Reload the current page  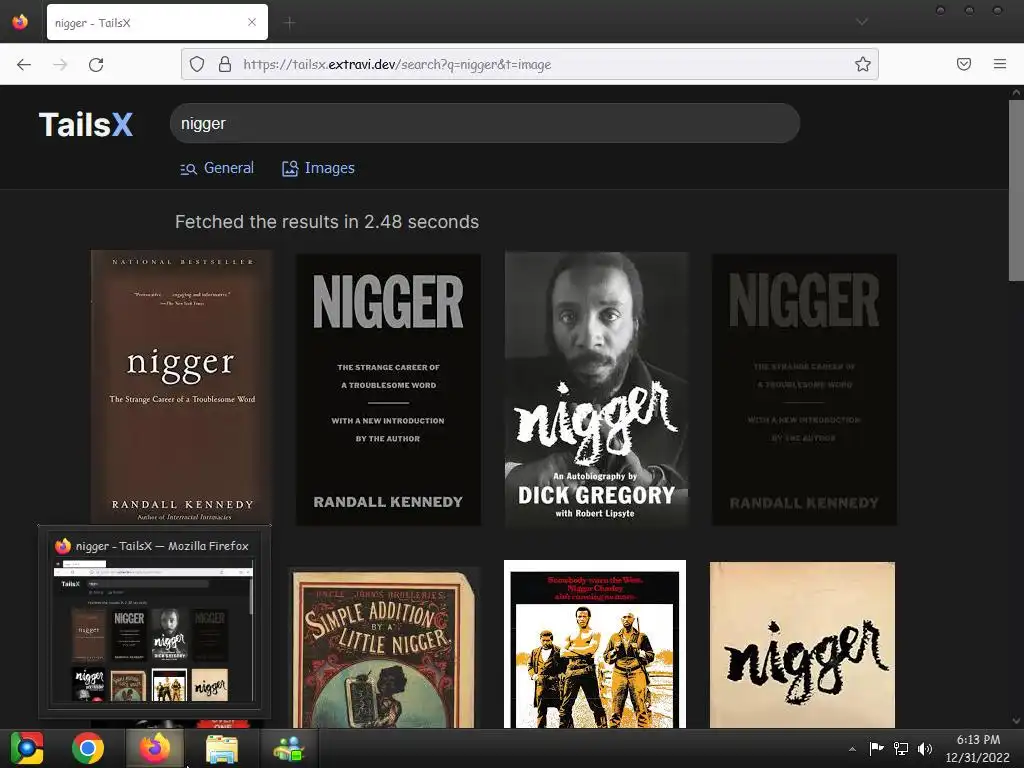pos(96,64)
